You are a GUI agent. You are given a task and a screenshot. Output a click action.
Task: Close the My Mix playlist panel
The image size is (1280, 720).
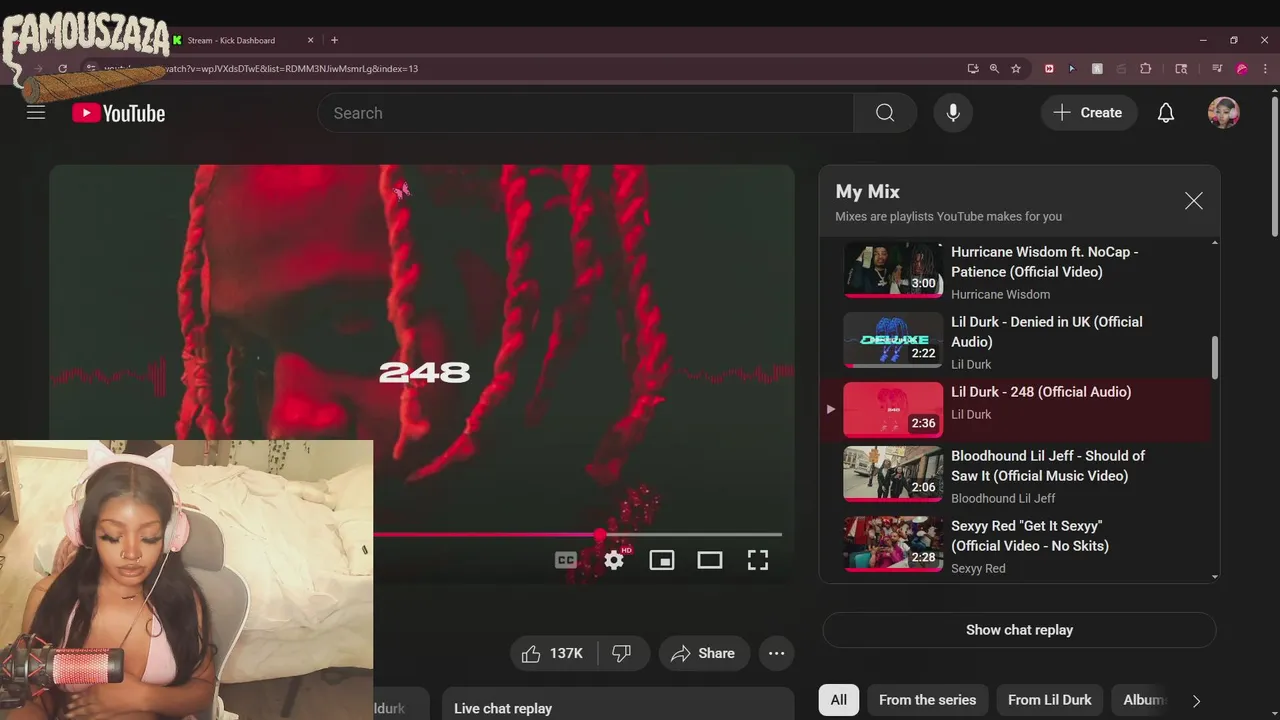pos(1194,201)
